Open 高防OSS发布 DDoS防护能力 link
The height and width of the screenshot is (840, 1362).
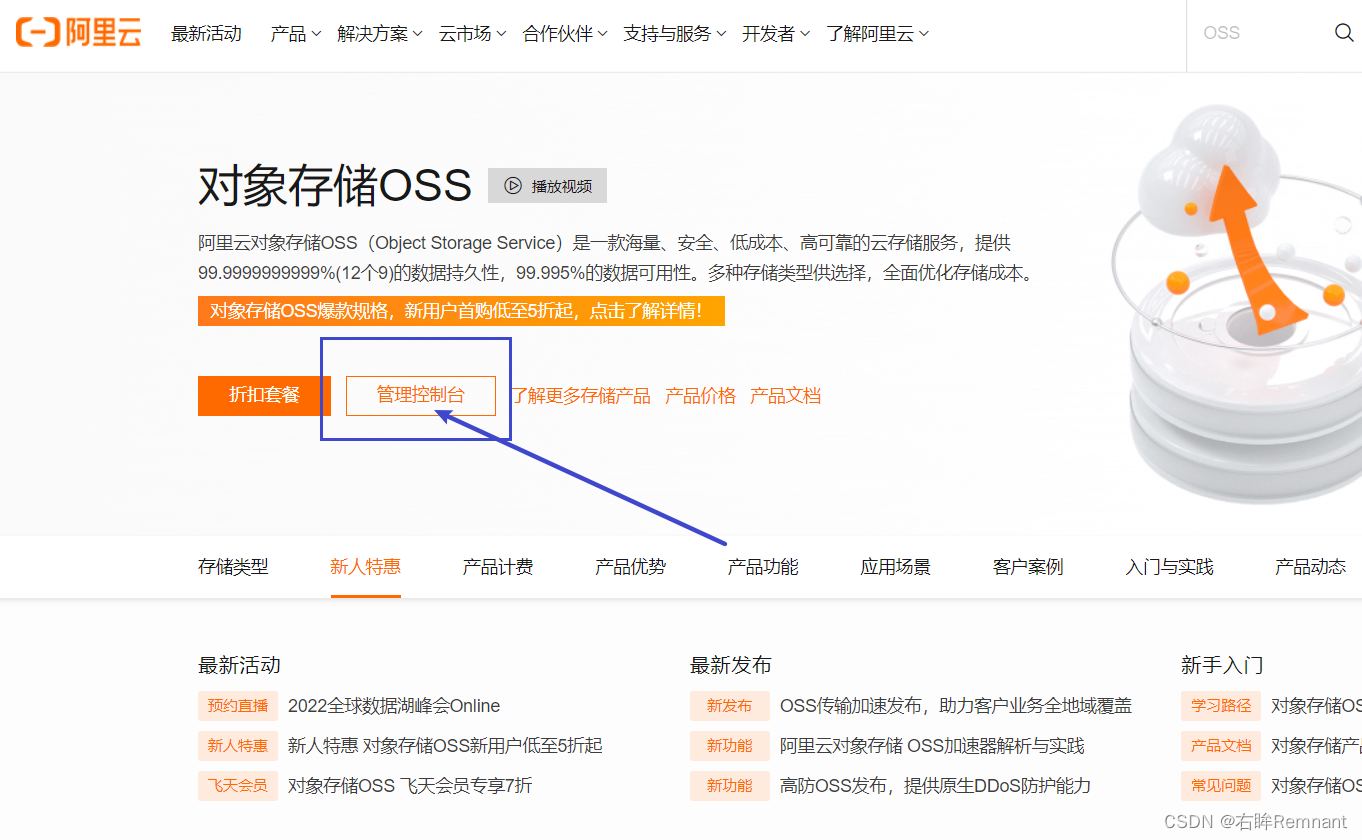click(935, 786)
